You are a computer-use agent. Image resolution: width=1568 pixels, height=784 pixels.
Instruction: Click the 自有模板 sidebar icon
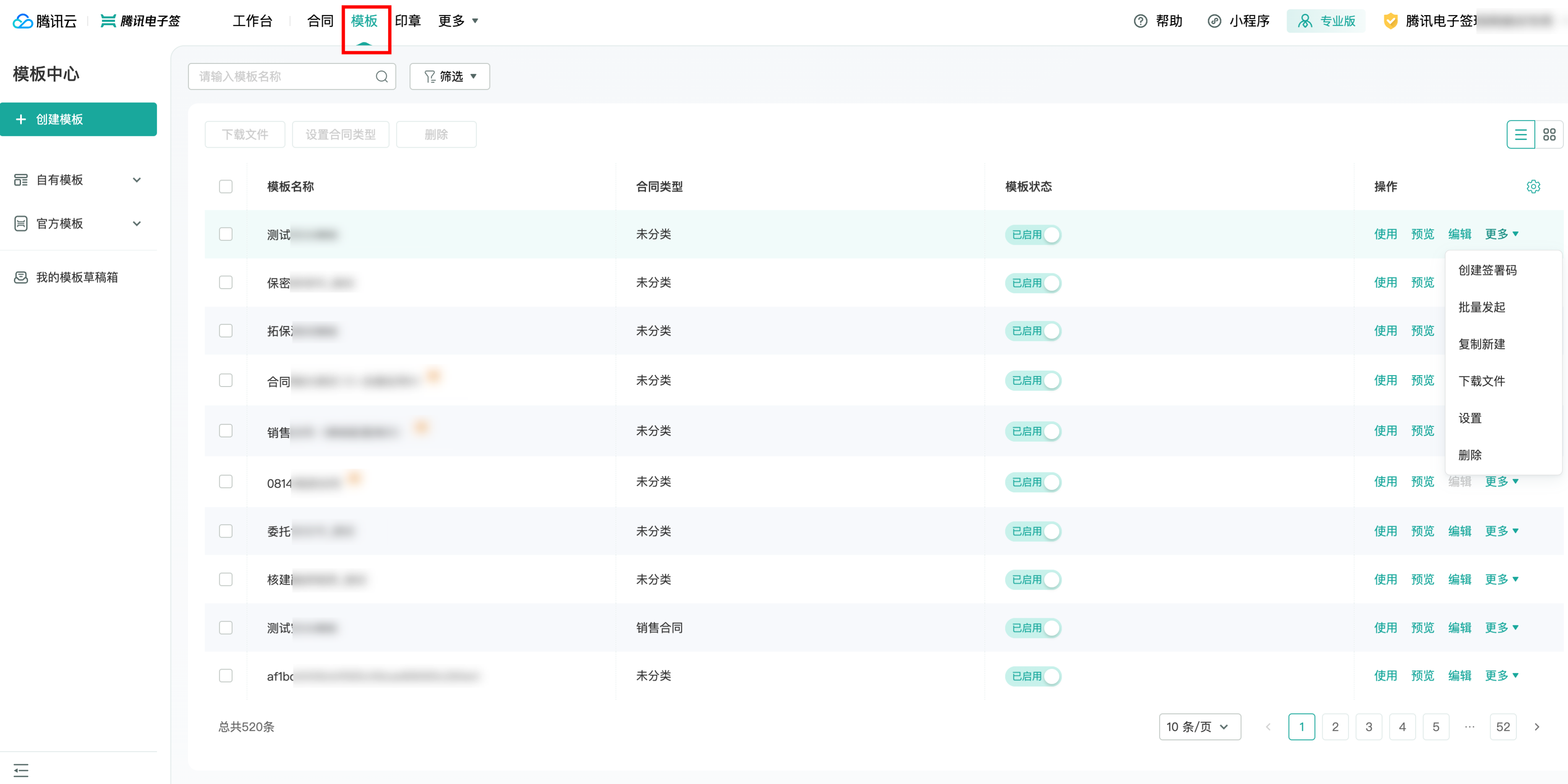coord(21,180)
